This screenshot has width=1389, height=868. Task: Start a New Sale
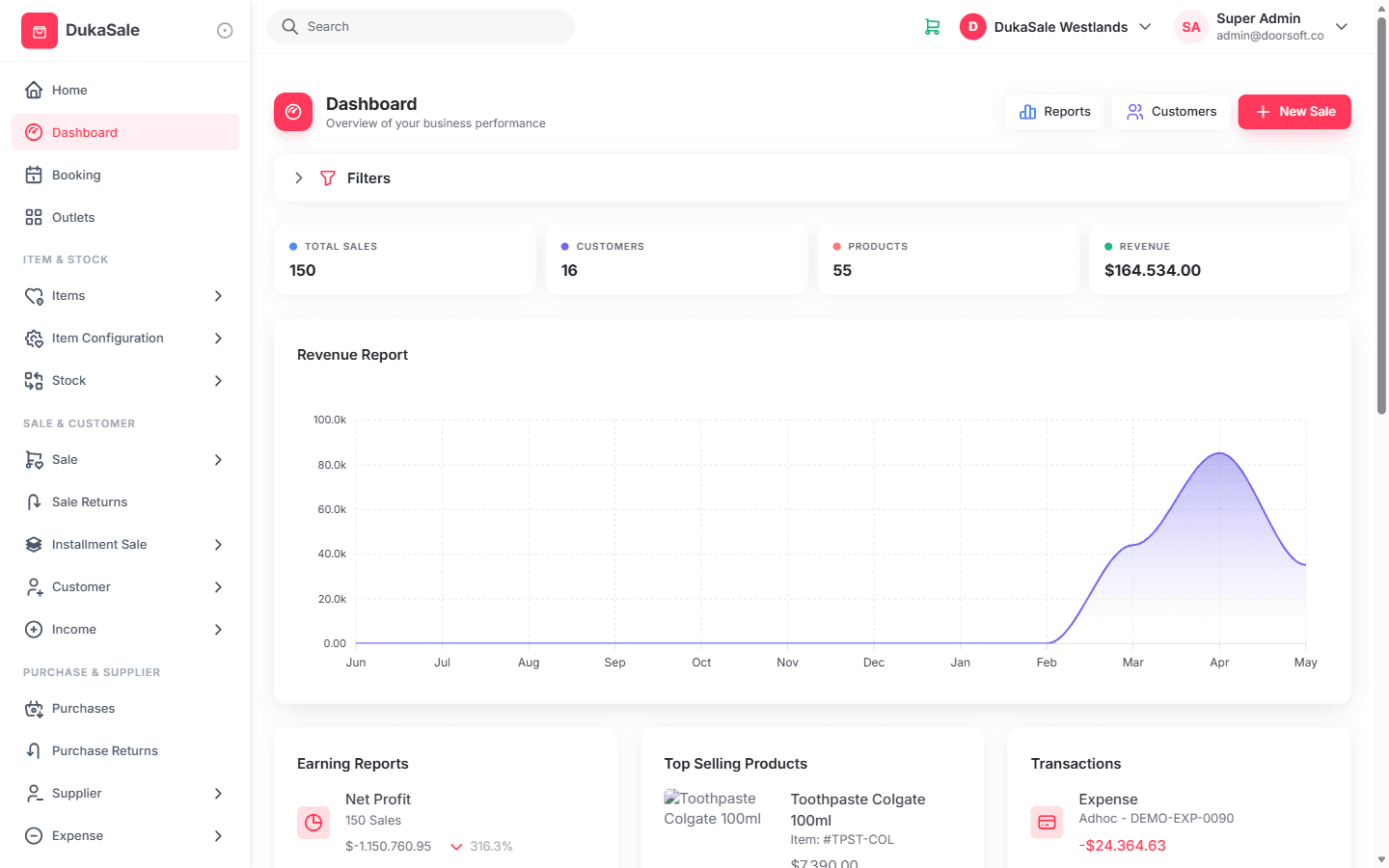[x=1294, y=112]
